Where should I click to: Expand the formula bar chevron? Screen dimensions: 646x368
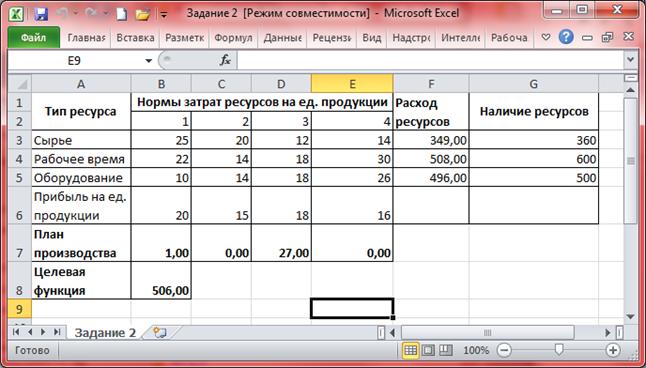point(630,60)
